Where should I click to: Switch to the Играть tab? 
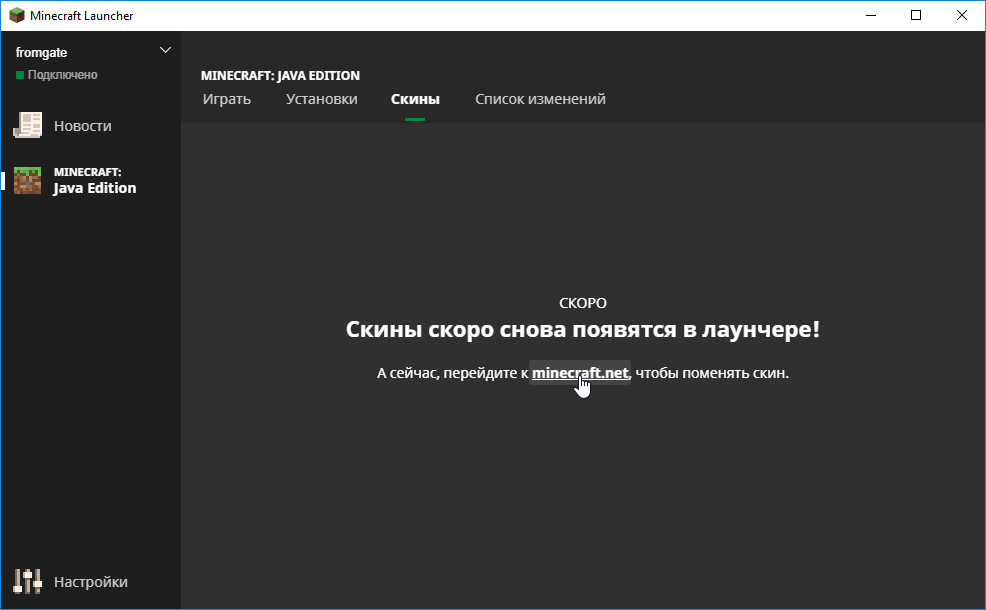tap(226, 99)
